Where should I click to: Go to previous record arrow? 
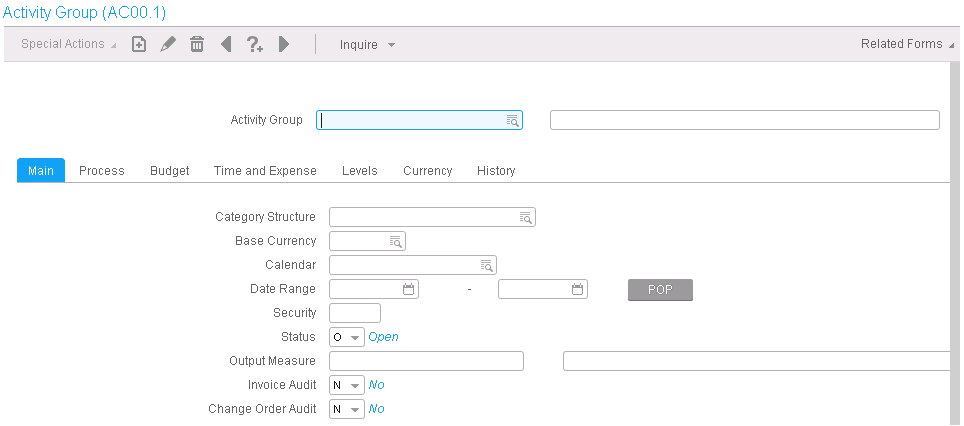pos(226,44)
